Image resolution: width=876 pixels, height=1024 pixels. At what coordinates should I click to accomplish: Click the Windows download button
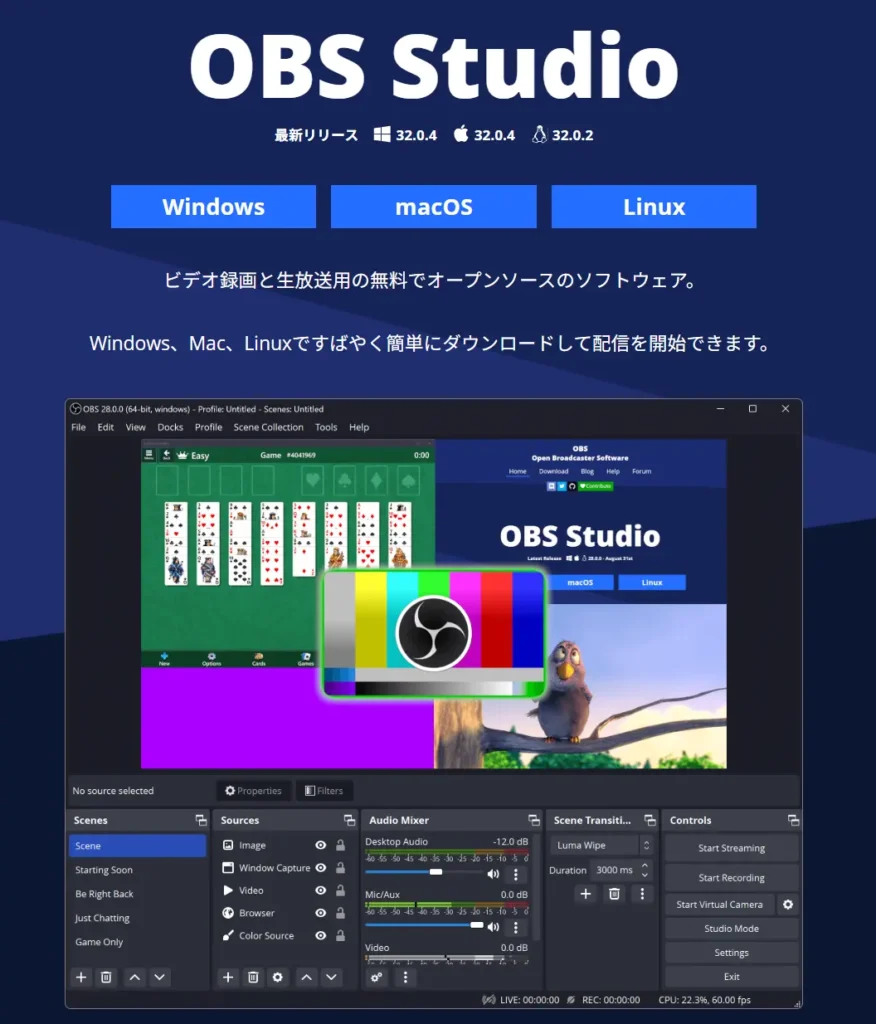coord(213,207)
